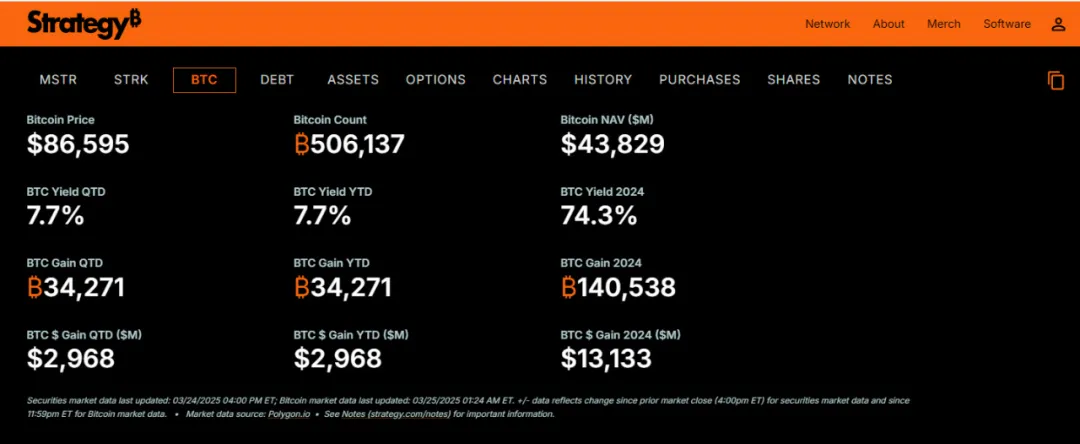Open the Network link in header
Viewport: 1080px width, 444px height.
[x=827, y=24]
